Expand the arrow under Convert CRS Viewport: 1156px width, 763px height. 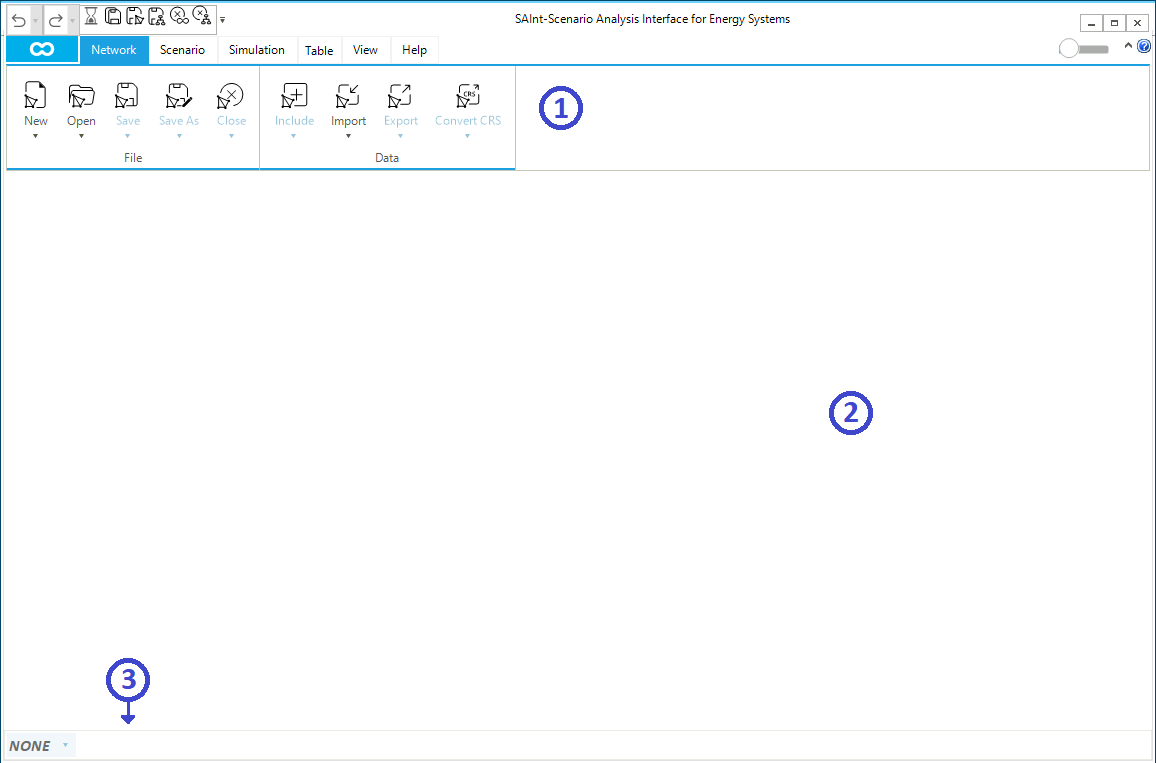point(468,136)
